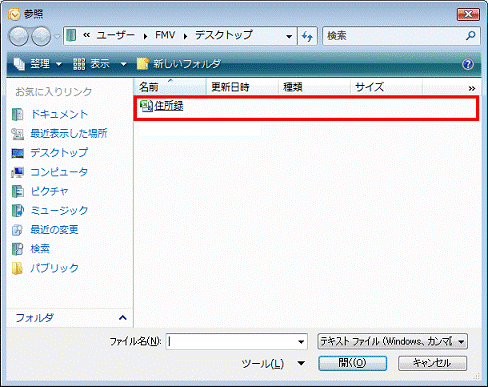Sort by the 種類 column header
This screenshot has height=387, width=488.
point(314,87)
